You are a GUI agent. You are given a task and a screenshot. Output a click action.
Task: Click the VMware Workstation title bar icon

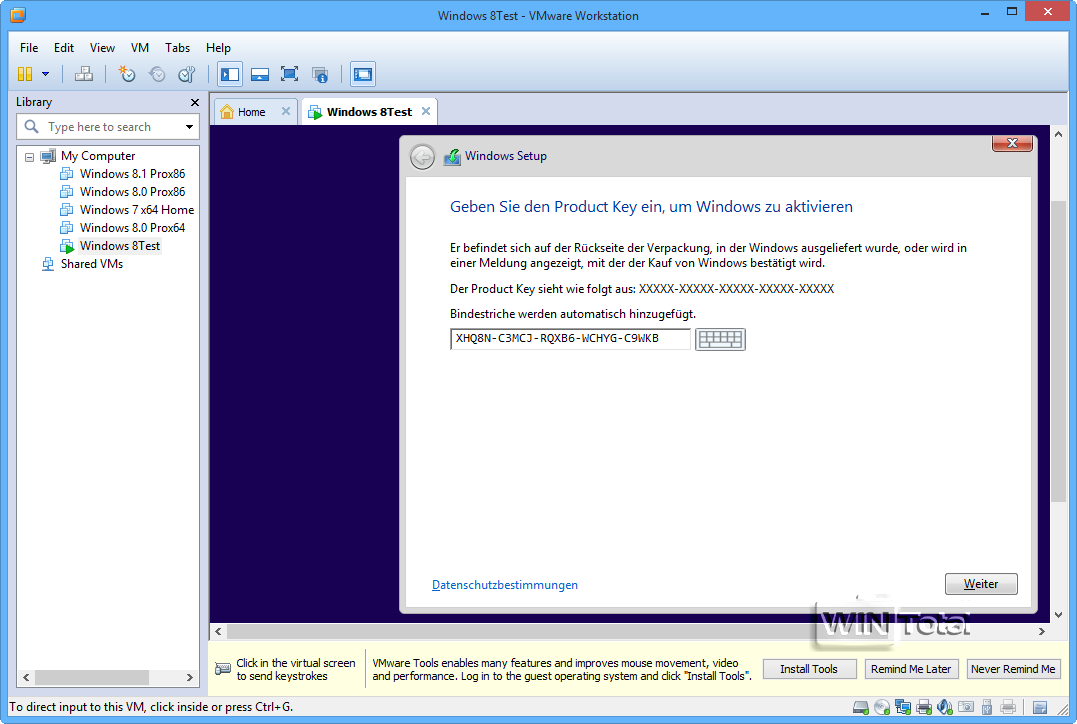pyautogui.click(x=18, y=14)
